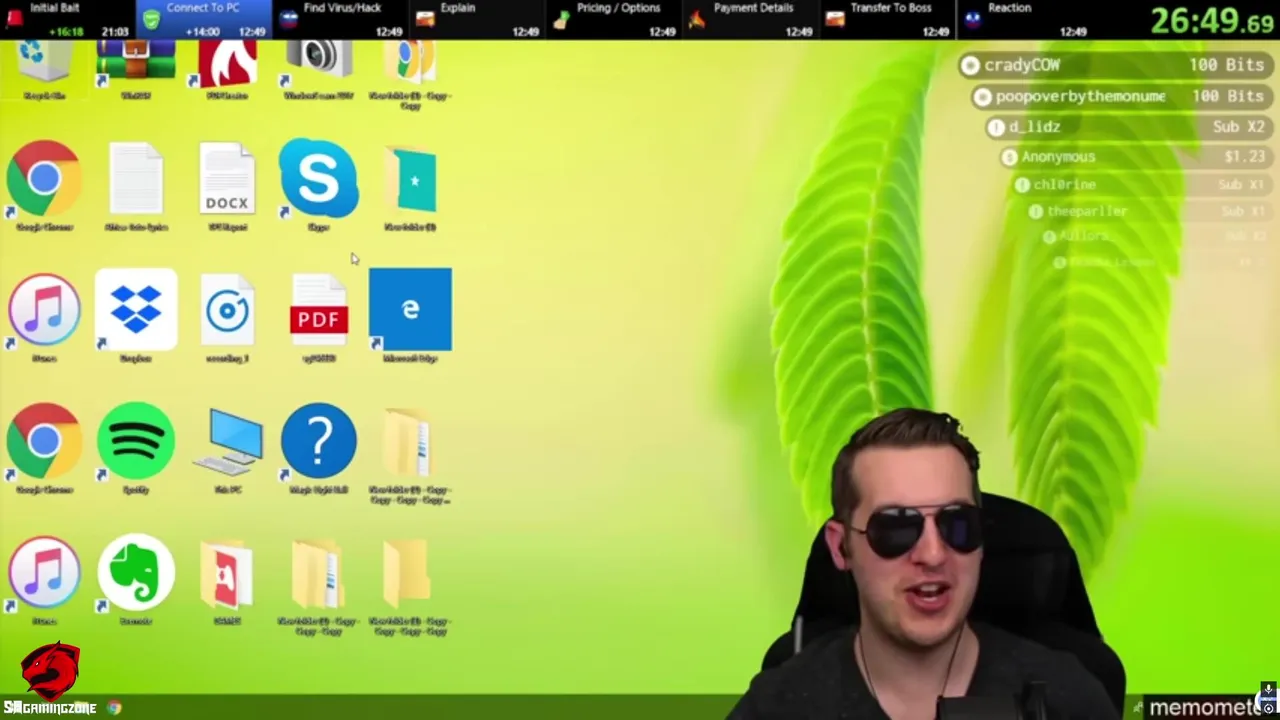Image resolution: width=1280 pixels, height=720 pixels.
Task: Launch the WinRAR shortcut
Action: click(x=136, y=66)
